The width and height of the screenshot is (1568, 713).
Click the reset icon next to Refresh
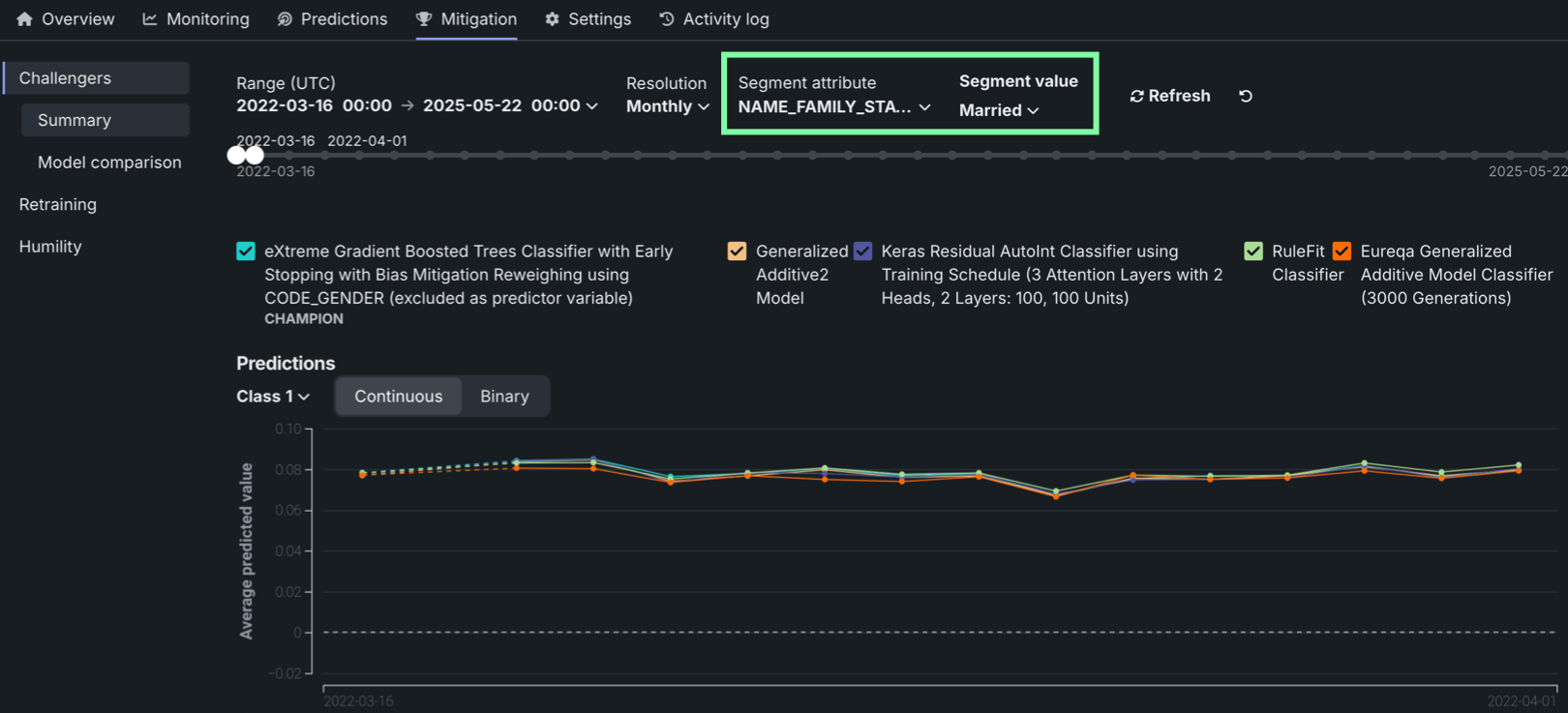pos(1246,96)
